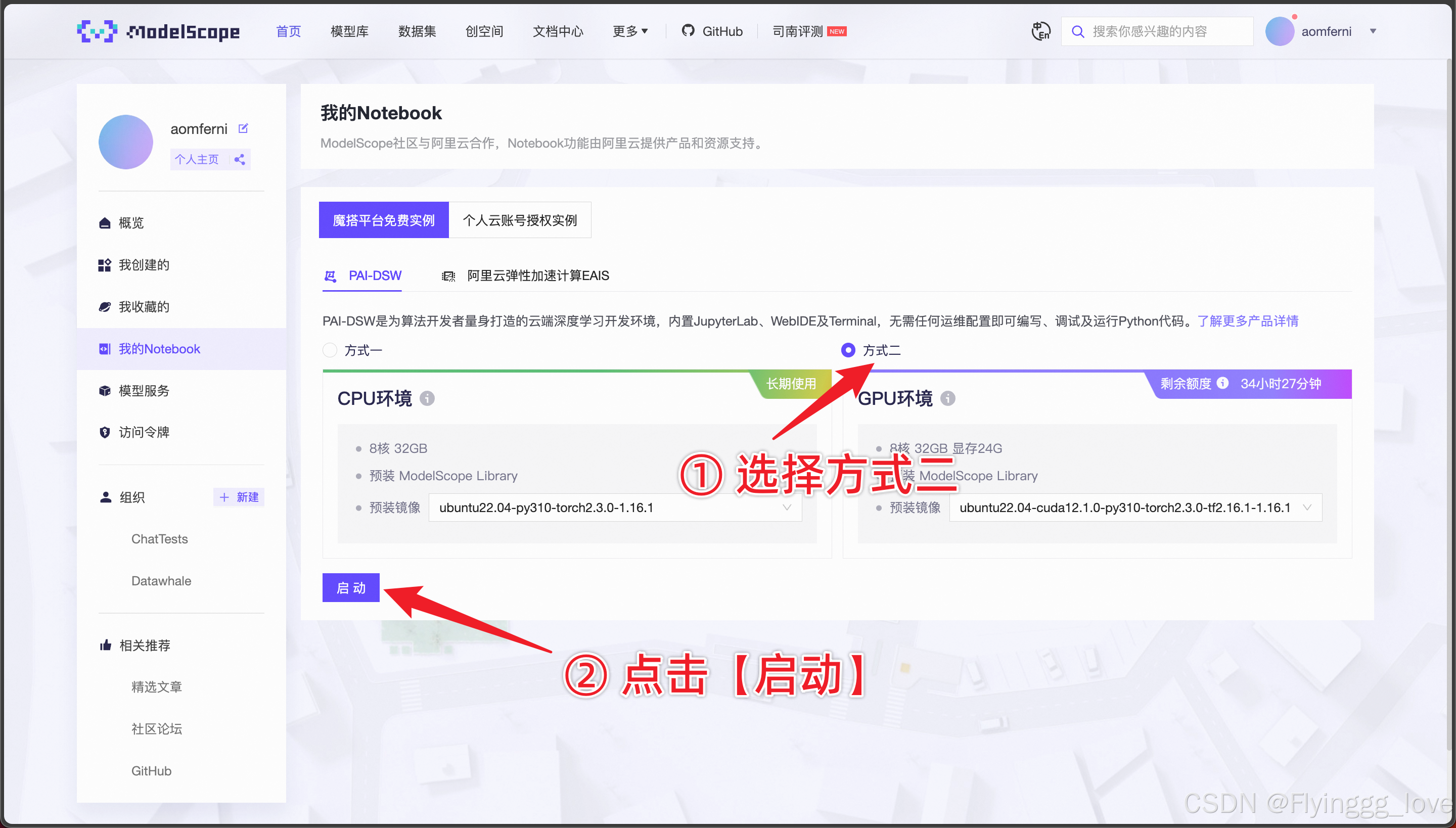
Task: Select the 方式一 radio button
Action: click(x=330, y=350)
